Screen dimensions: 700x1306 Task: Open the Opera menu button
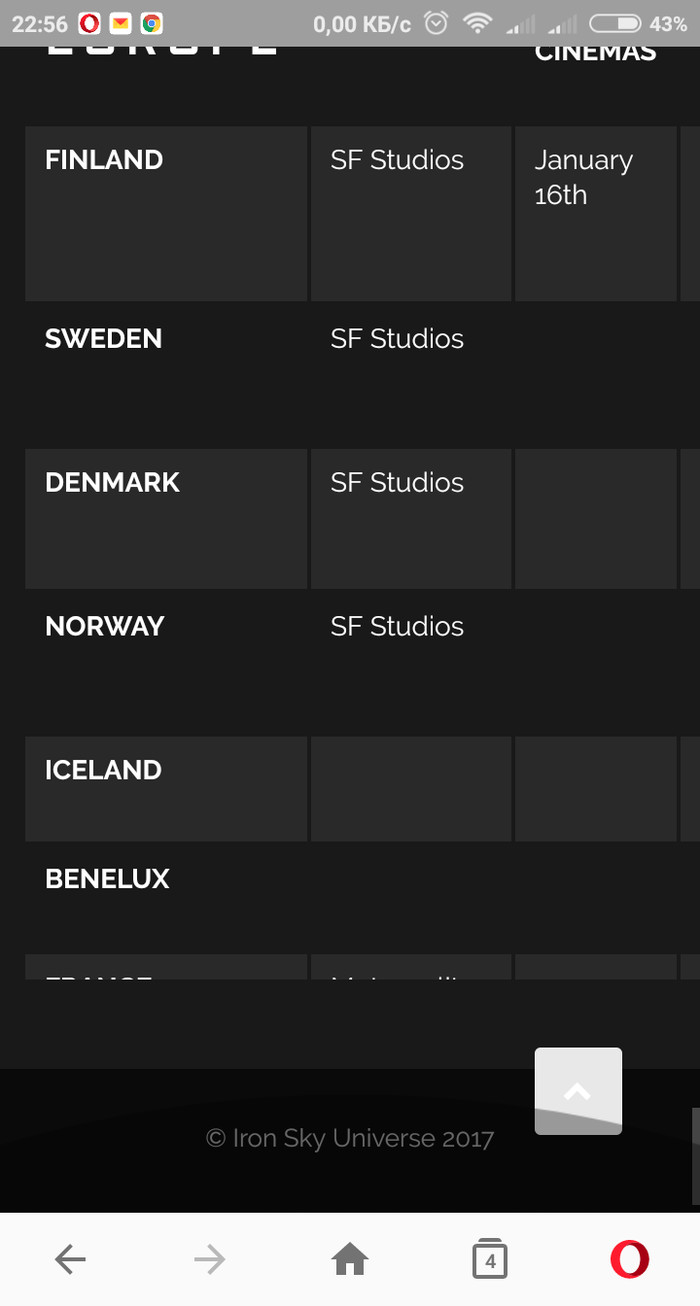pos(629,1260)
